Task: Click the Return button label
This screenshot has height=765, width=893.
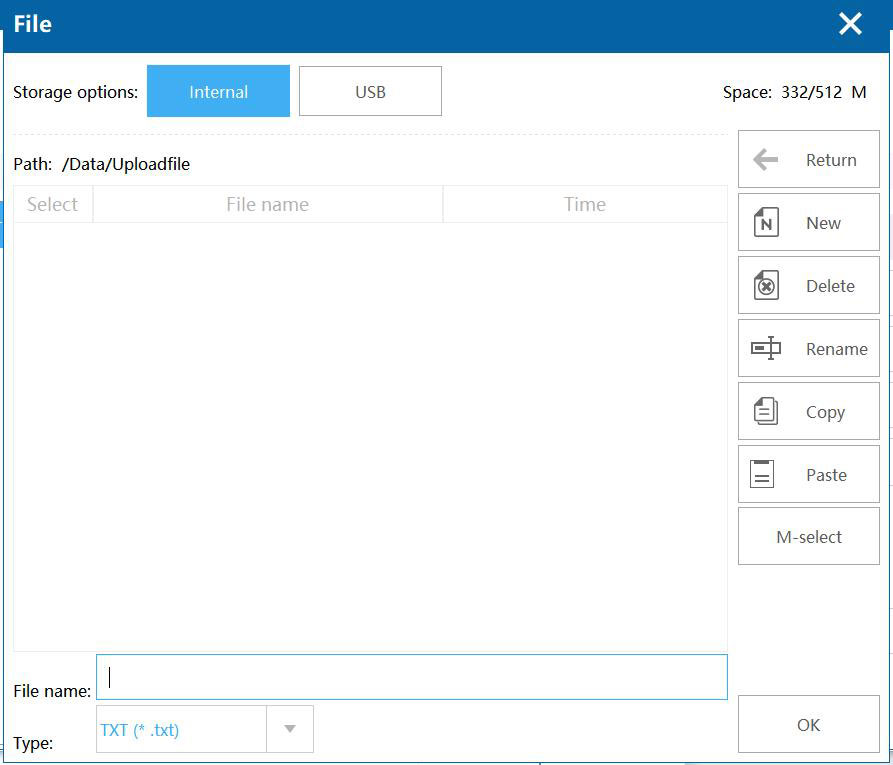Action: click(x=831, y=160)
